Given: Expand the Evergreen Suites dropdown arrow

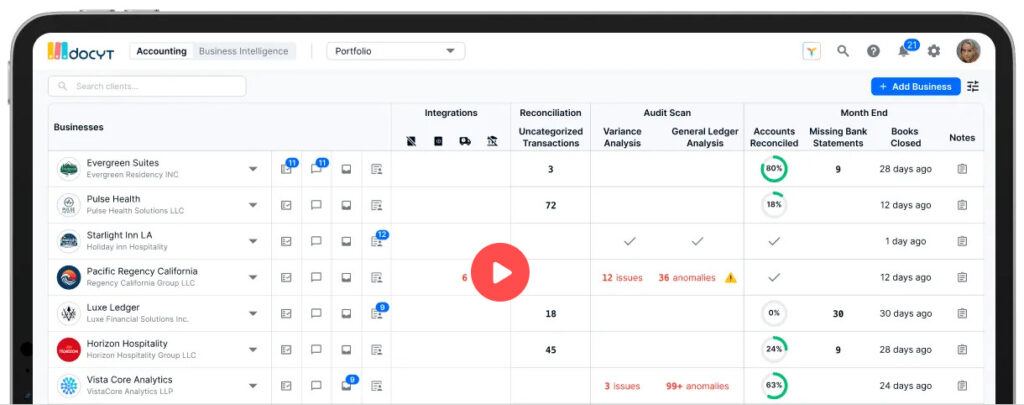Looking at the screenshot, I should tap(253, 169).
